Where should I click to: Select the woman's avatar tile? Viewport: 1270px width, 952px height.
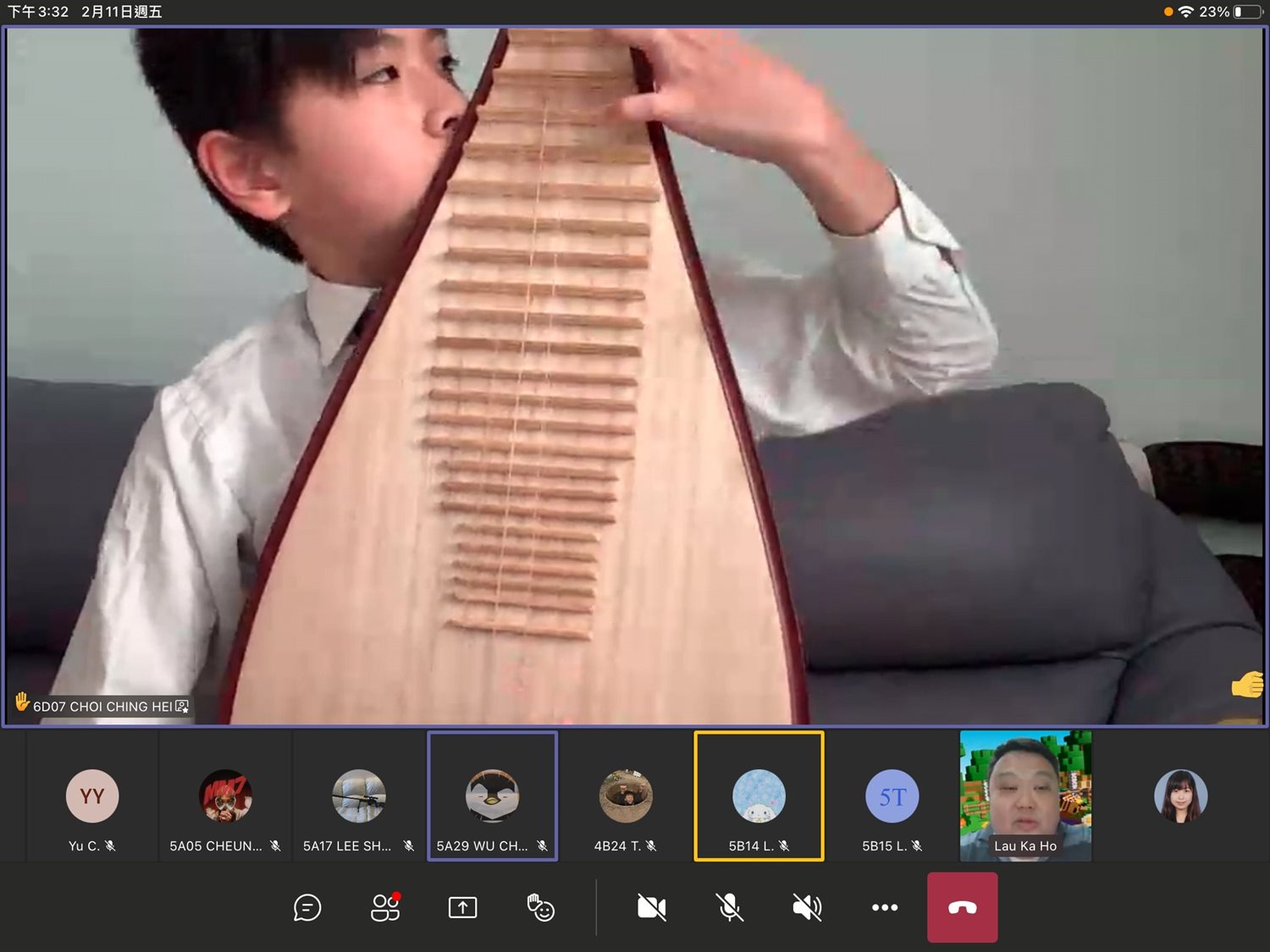pos(1180,797)
